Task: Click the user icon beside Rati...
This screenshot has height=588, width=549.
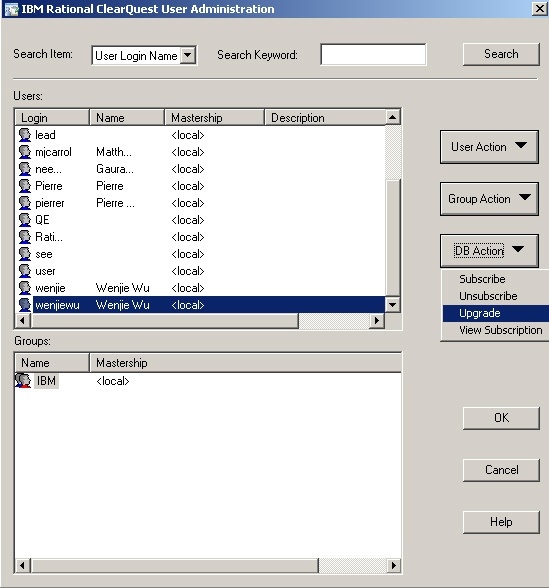Action: 25,237
